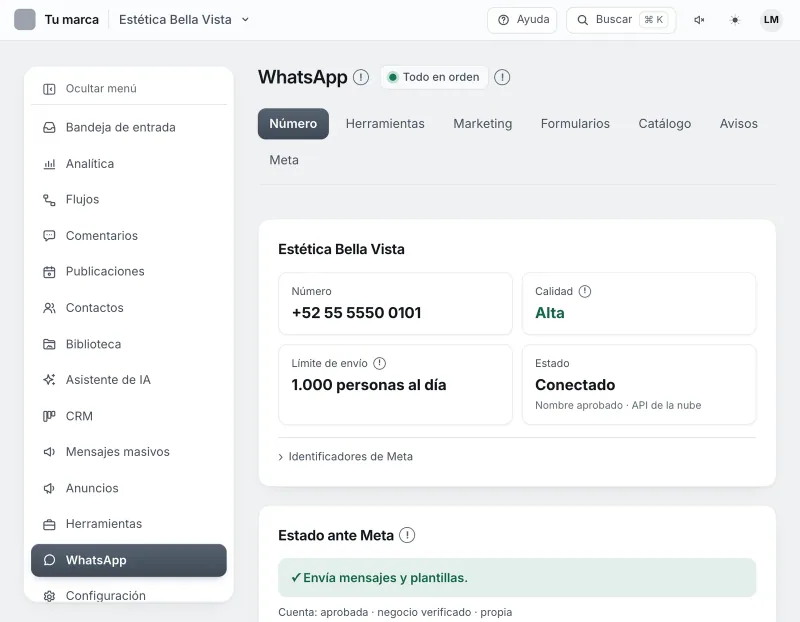Click the Estética Bella Vista card heading
Viewport: 800px width, 622px height.
pos(341,250)
